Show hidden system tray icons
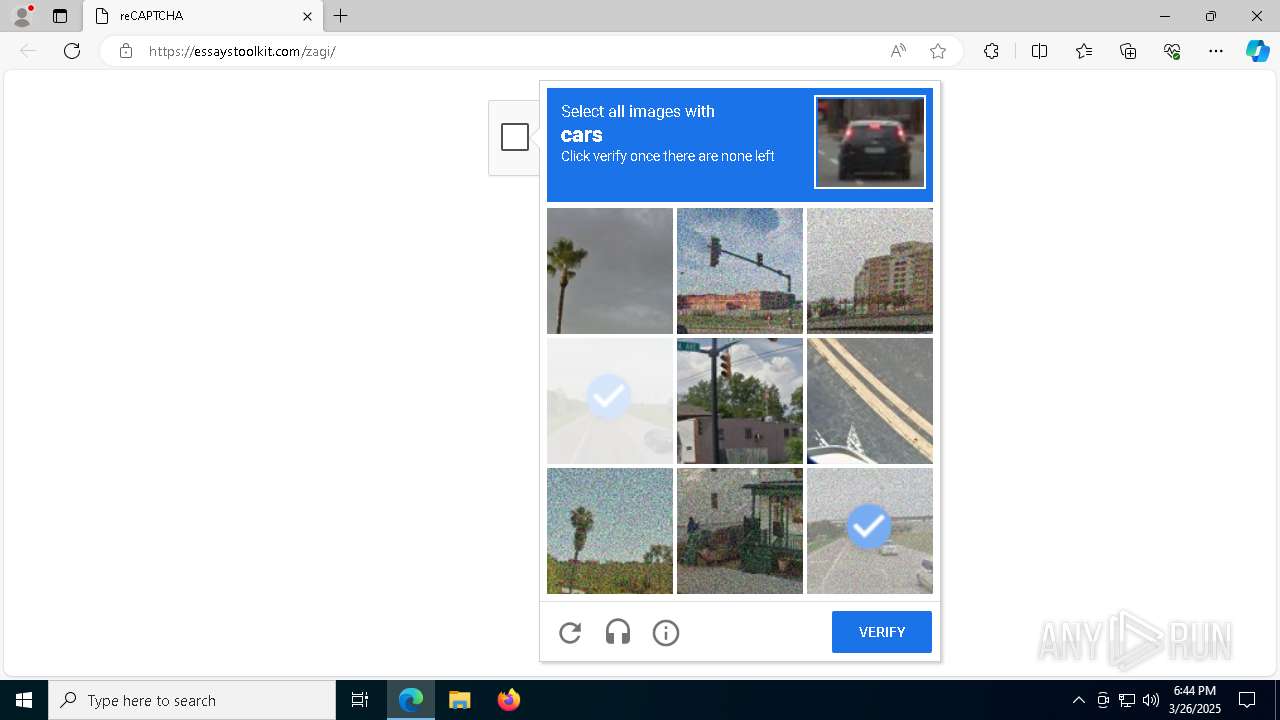Screen dimensions: 1280x720 [1078, 700]
